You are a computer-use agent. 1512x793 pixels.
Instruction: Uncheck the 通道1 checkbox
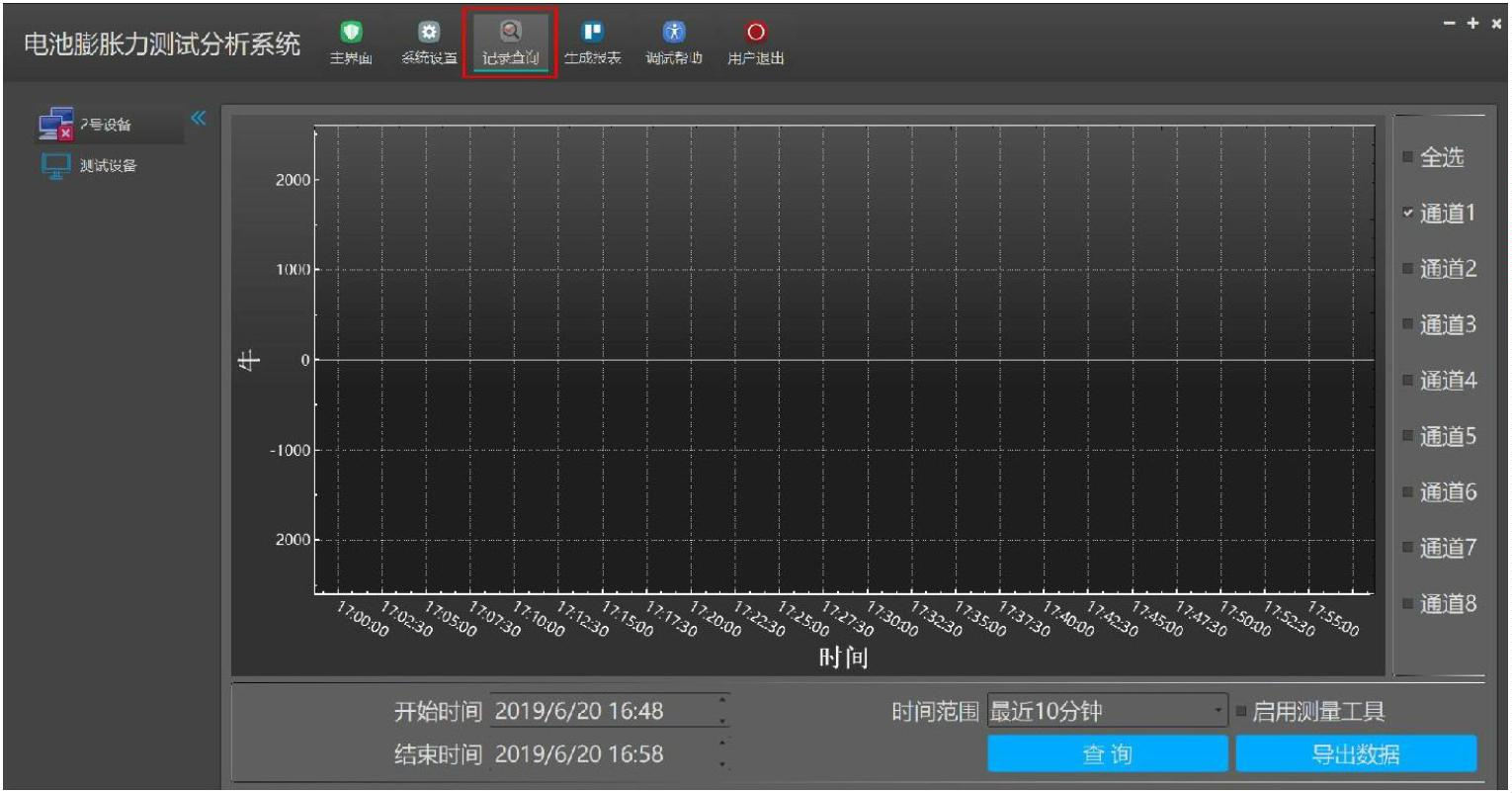pyautogui.click(x=1407, y=213)
